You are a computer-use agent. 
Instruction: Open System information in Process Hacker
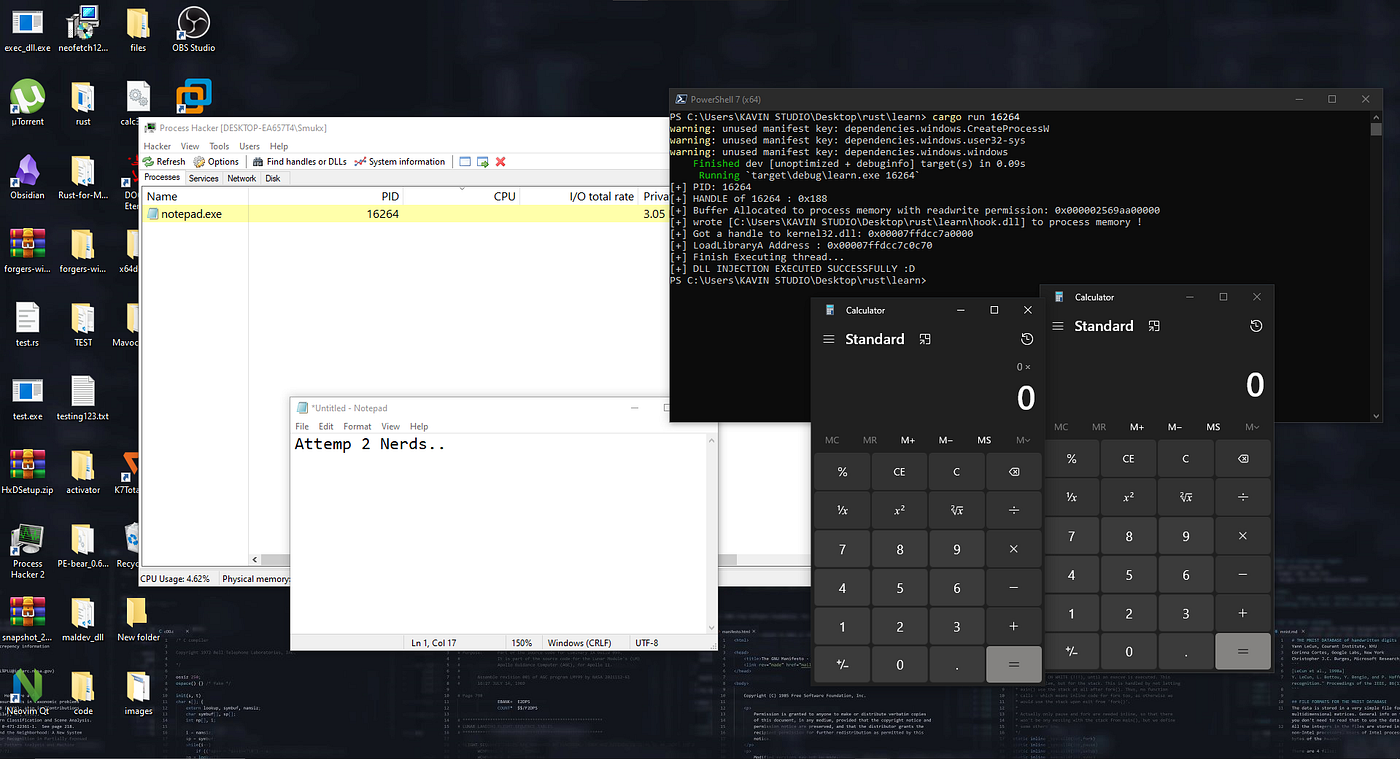(x=400, y=162)
